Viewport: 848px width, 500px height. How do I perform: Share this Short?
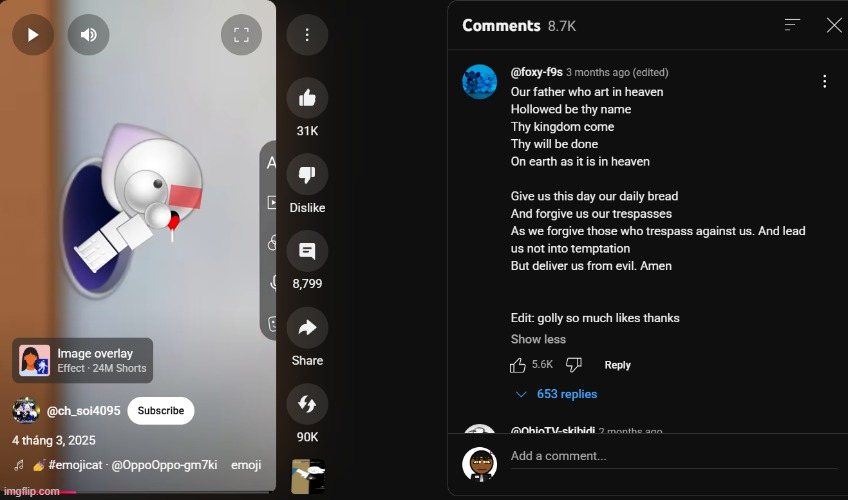pyautogui.click(x=307, y=328)
